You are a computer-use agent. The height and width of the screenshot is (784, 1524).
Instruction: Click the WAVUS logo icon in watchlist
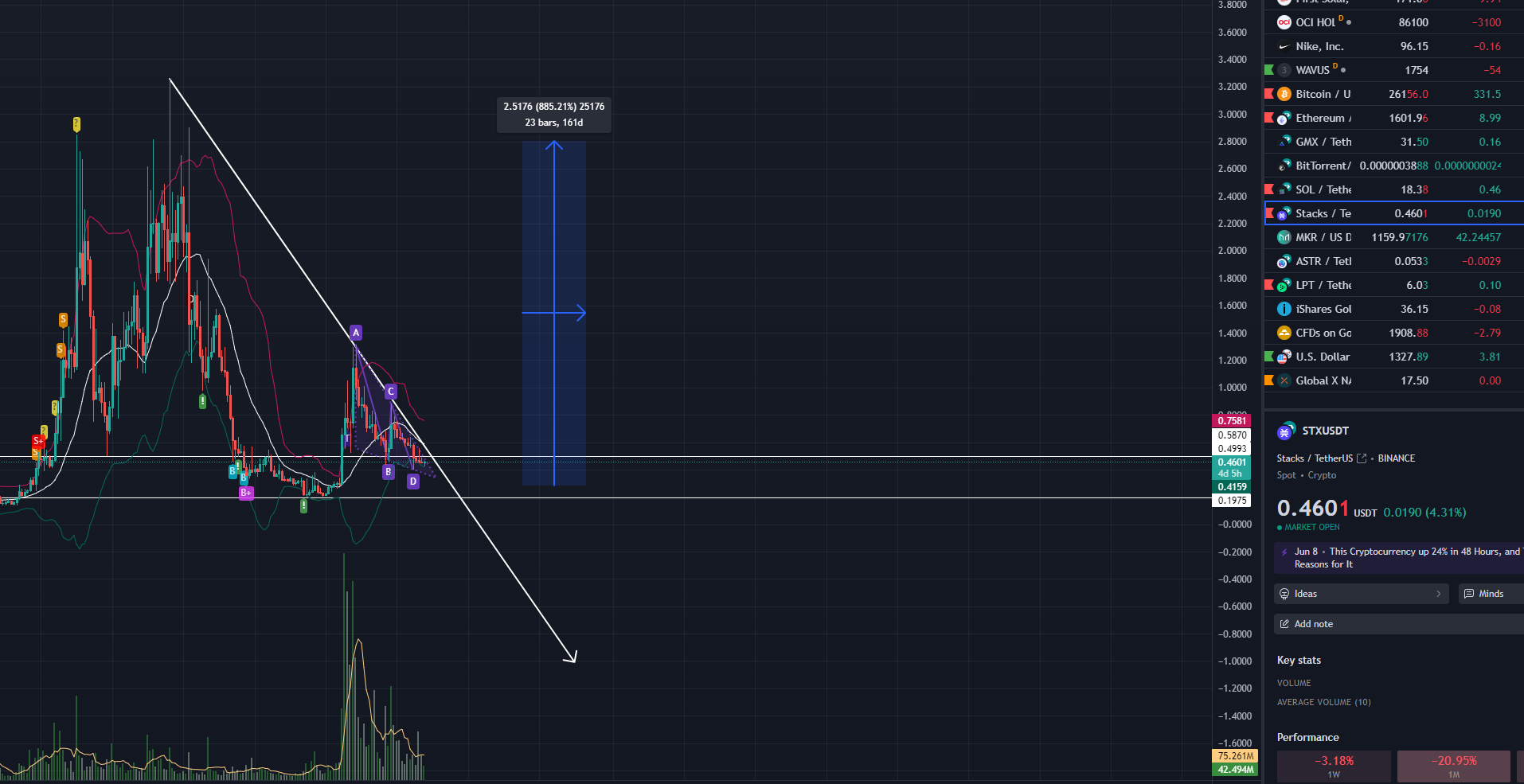click(x=1284, y=70)
